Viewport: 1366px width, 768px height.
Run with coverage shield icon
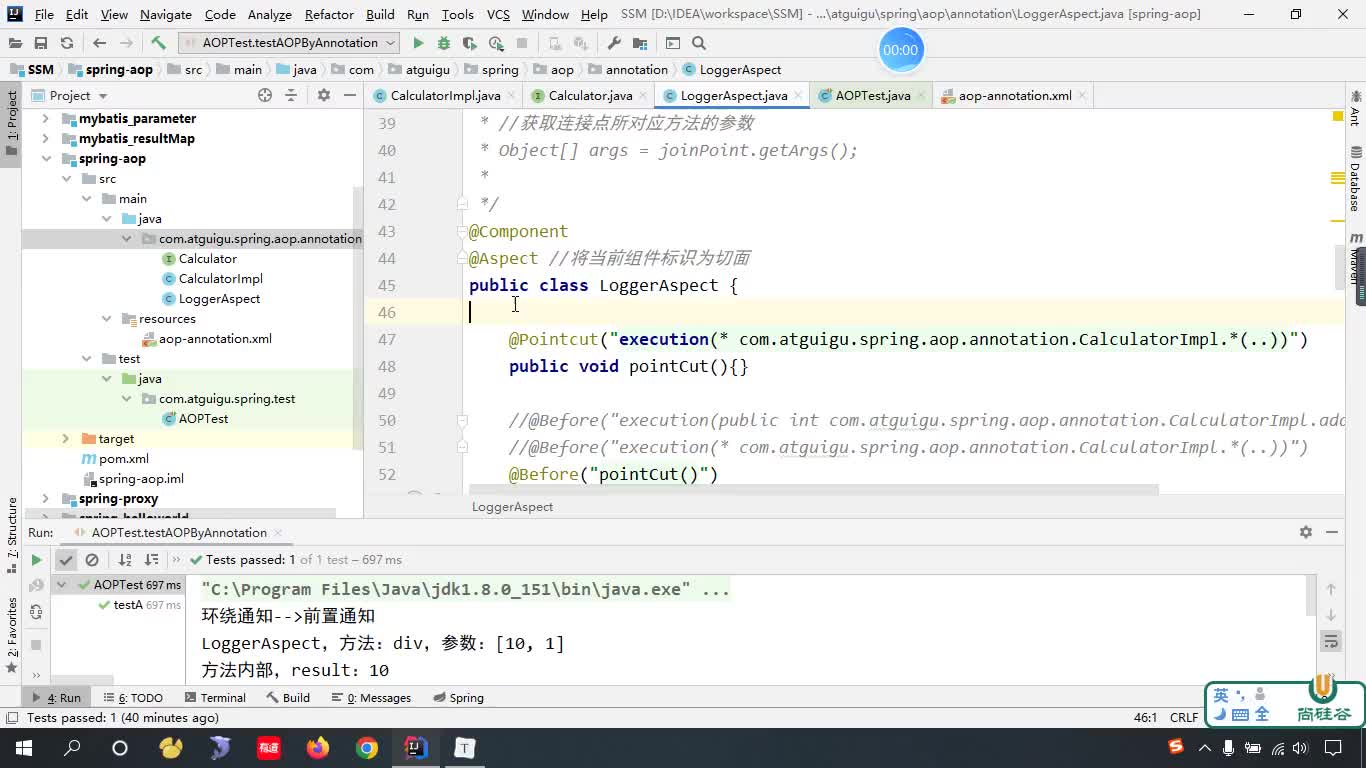470,43
